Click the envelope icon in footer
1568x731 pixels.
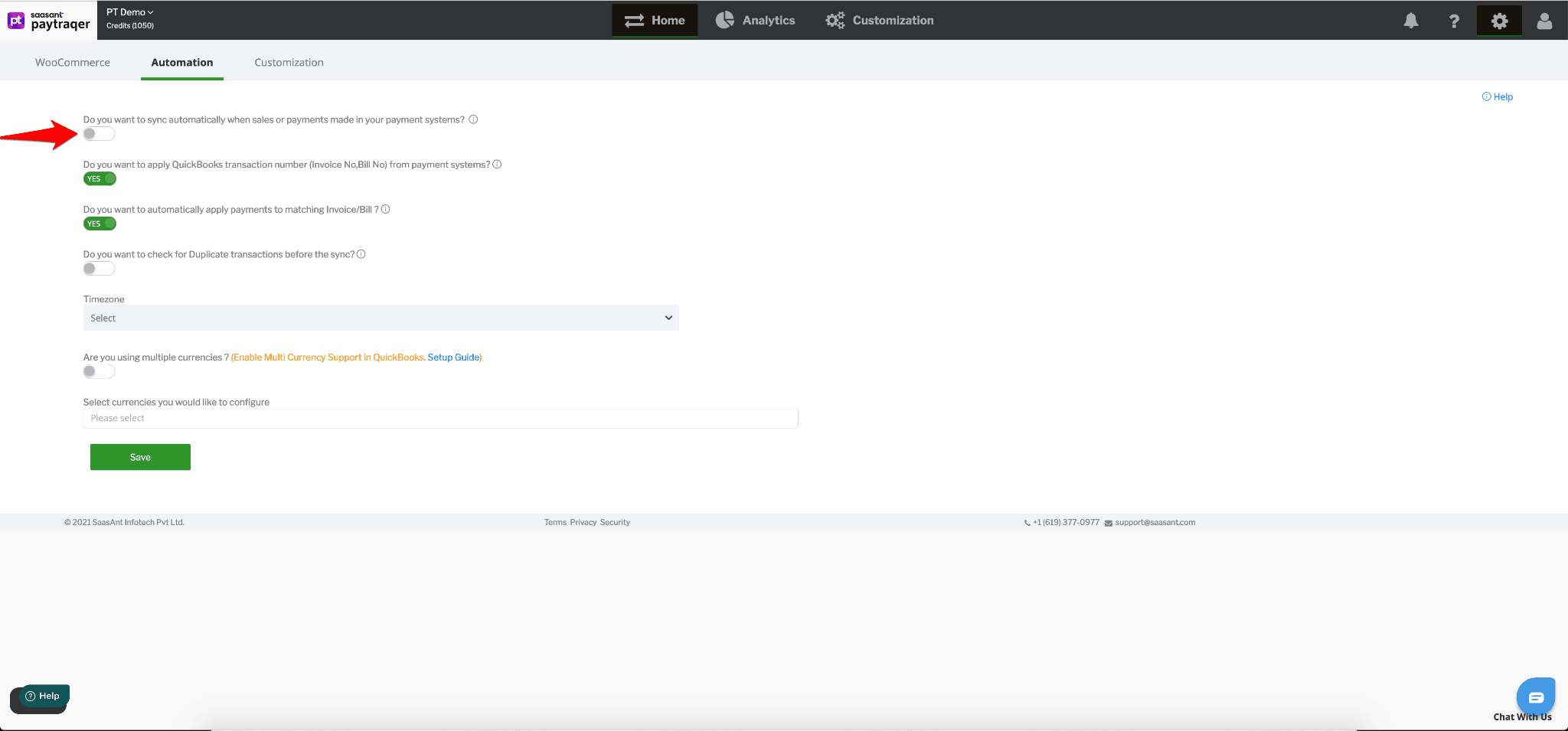coord(1108,523)
